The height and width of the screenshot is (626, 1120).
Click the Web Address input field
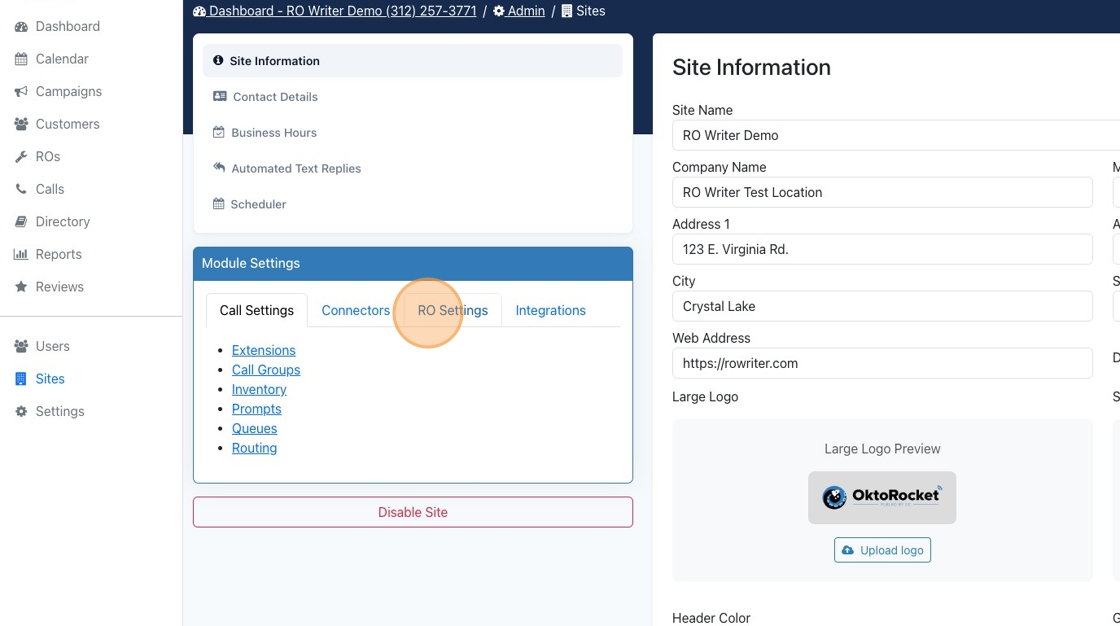click(882, 363)
